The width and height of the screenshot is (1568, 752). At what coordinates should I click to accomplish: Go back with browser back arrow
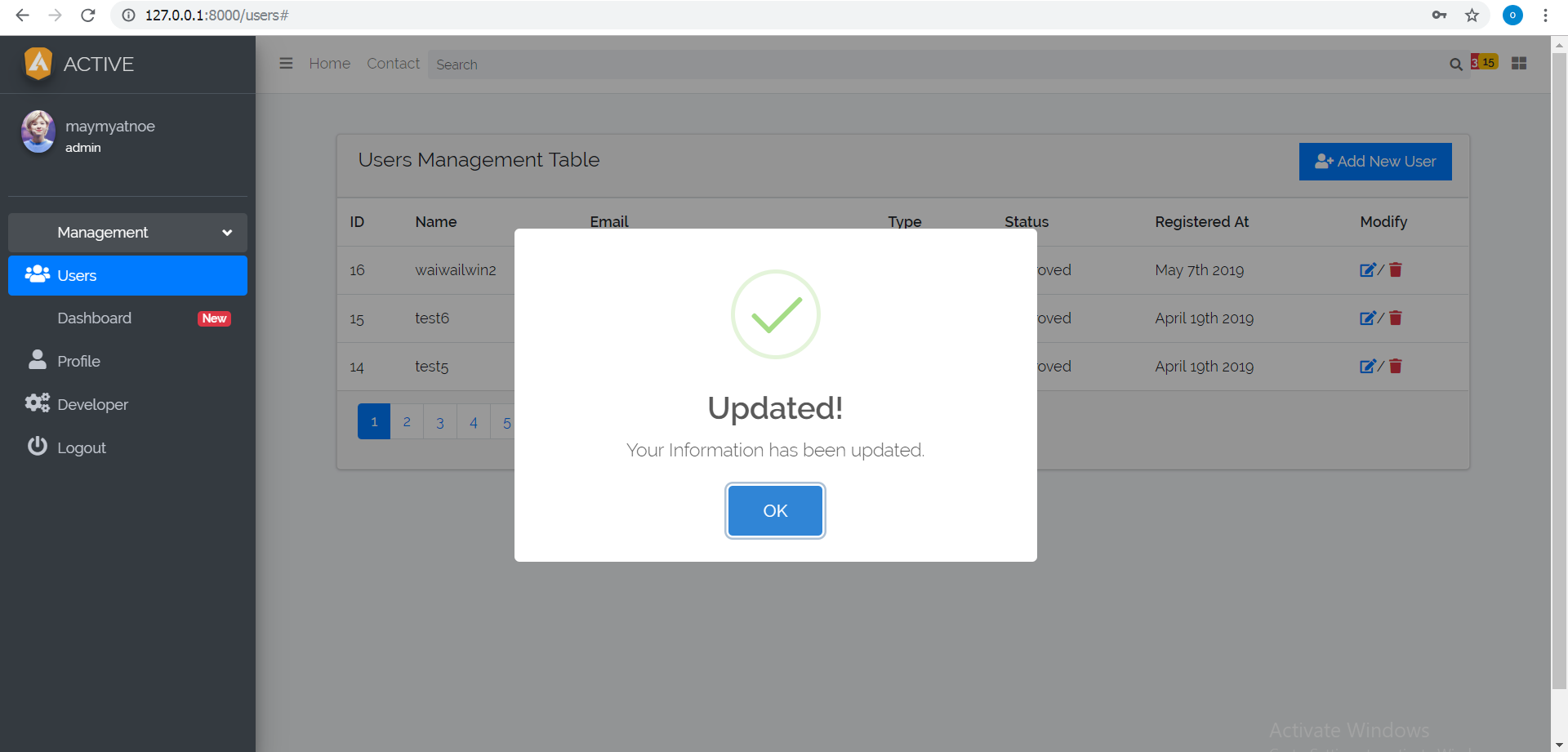click(22, 15)
